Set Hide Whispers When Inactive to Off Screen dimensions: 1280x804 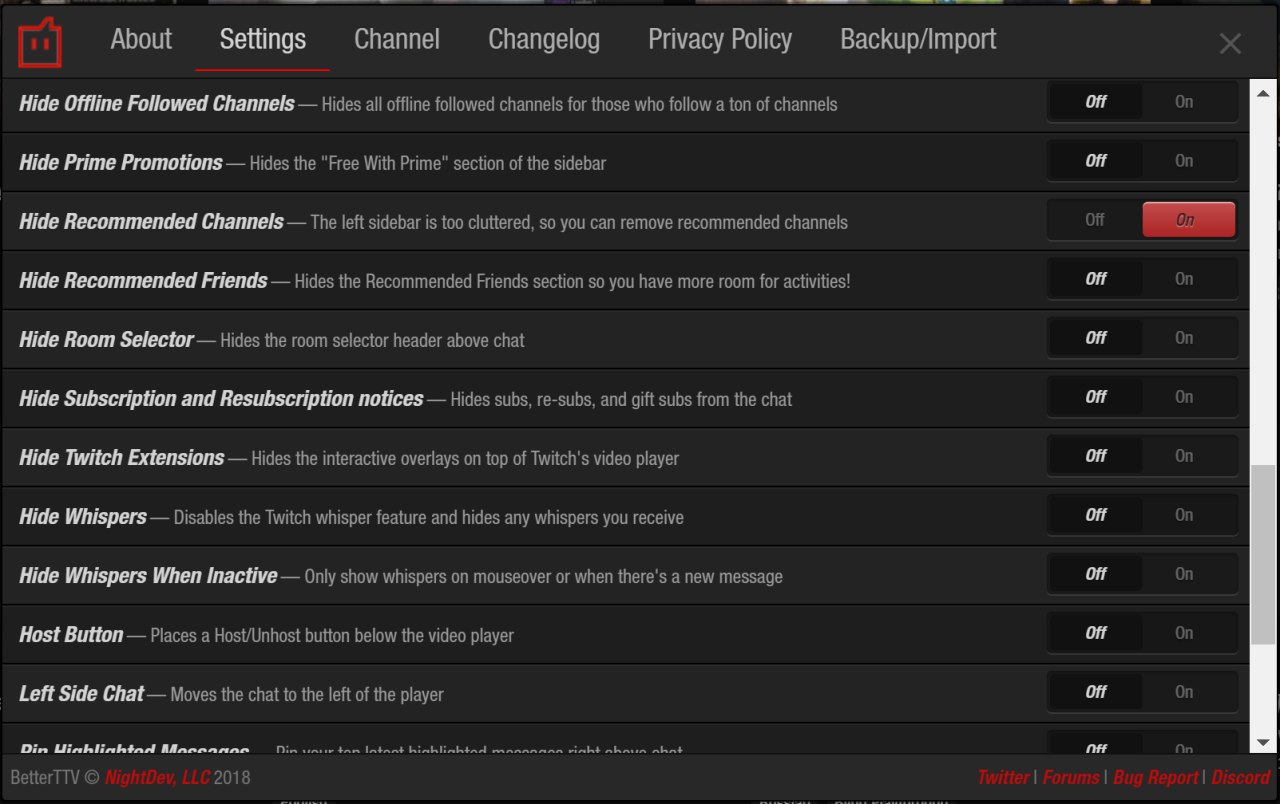point(1096,574)
